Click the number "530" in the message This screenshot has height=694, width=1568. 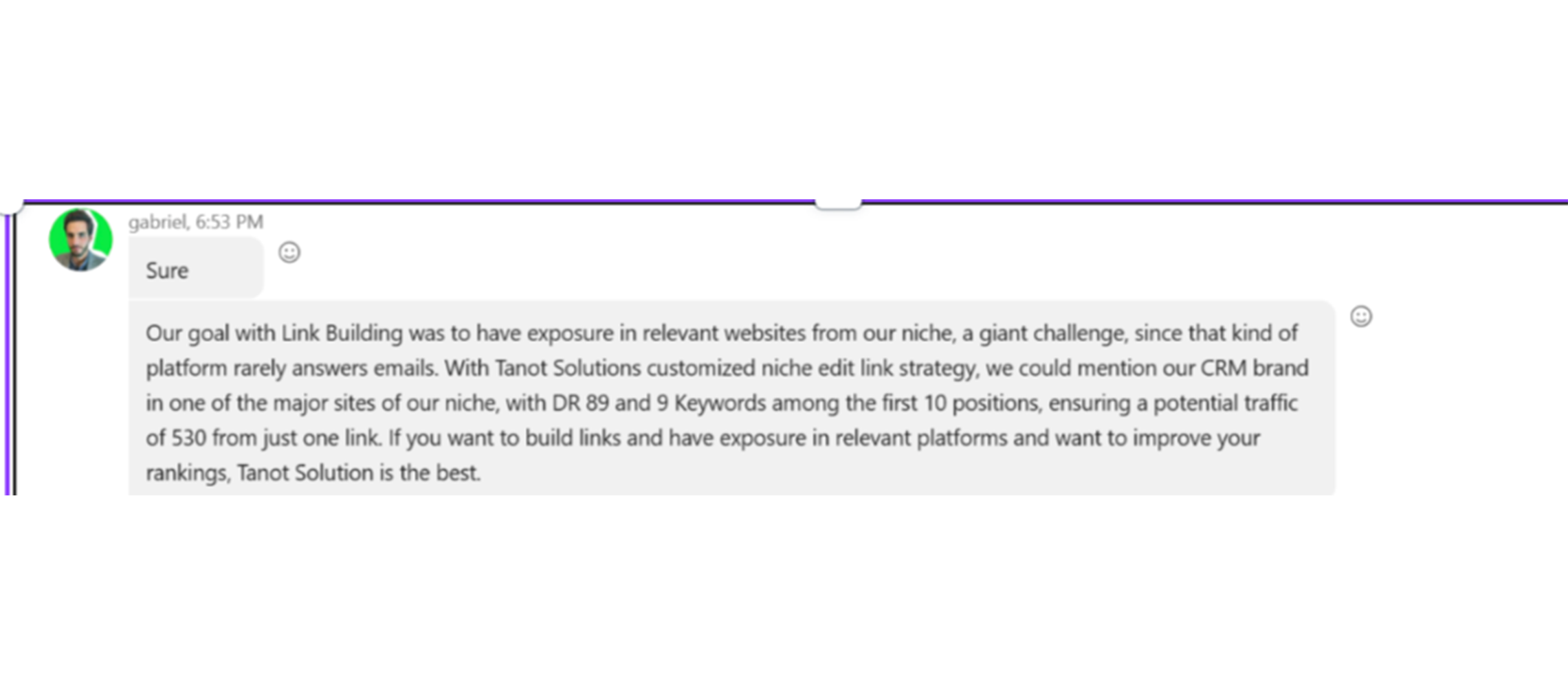point(188,438)
